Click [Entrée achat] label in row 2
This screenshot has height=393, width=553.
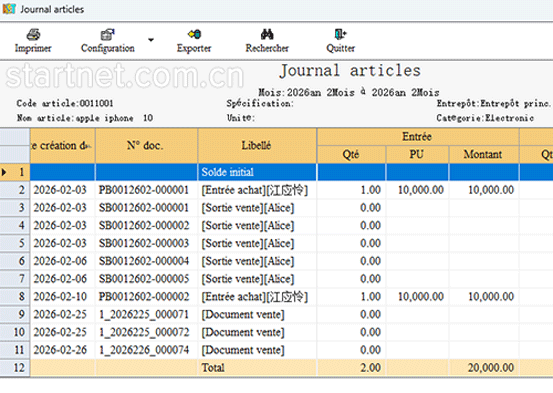click(233, 190)
